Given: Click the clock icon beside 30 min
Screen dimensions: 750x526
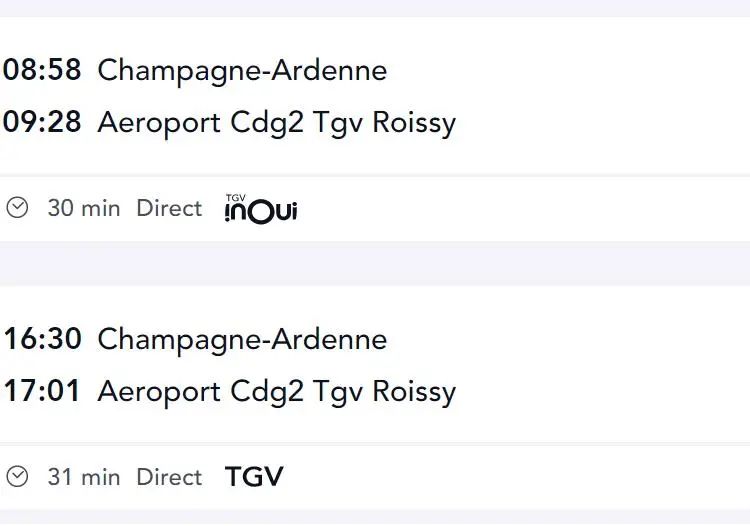Looking at the screenshot, I should click(x=17, y=208).
